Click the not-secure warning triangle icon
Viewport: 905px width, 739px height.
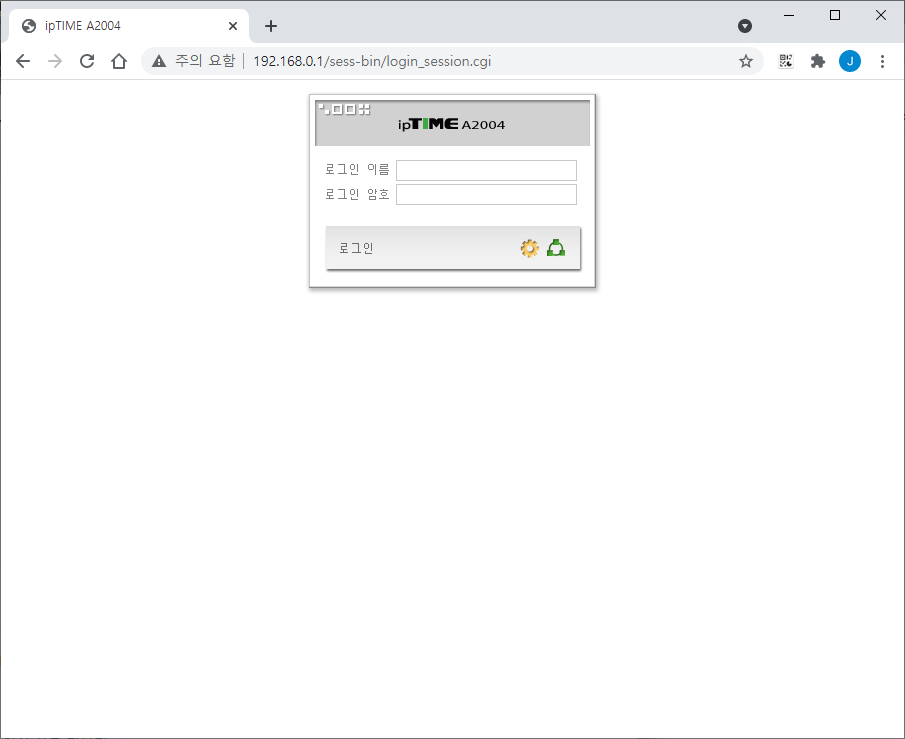pos(159,61)
